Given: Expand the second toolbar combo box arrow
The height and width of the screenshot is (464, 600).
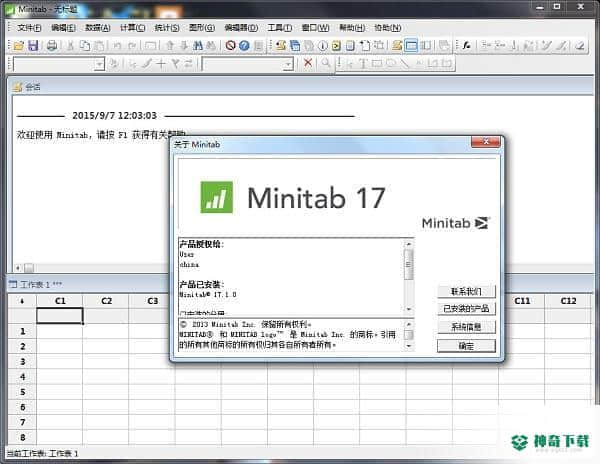Looking at the screenshot, I should 288,64.
